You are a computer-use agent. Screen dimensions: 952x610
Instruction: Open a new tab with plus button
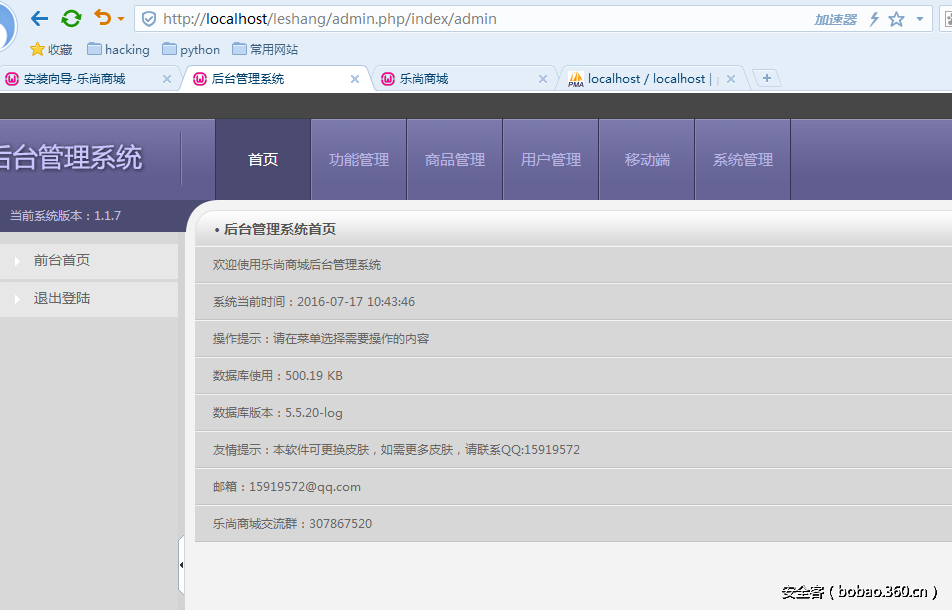(766, 78)
